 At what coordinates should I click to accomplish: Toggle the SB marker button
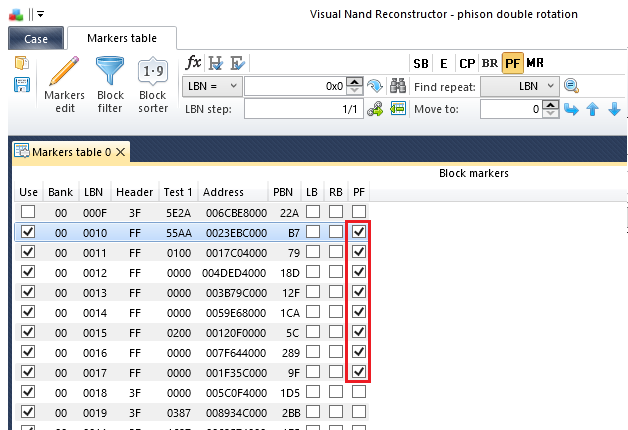tap(421, 63)
